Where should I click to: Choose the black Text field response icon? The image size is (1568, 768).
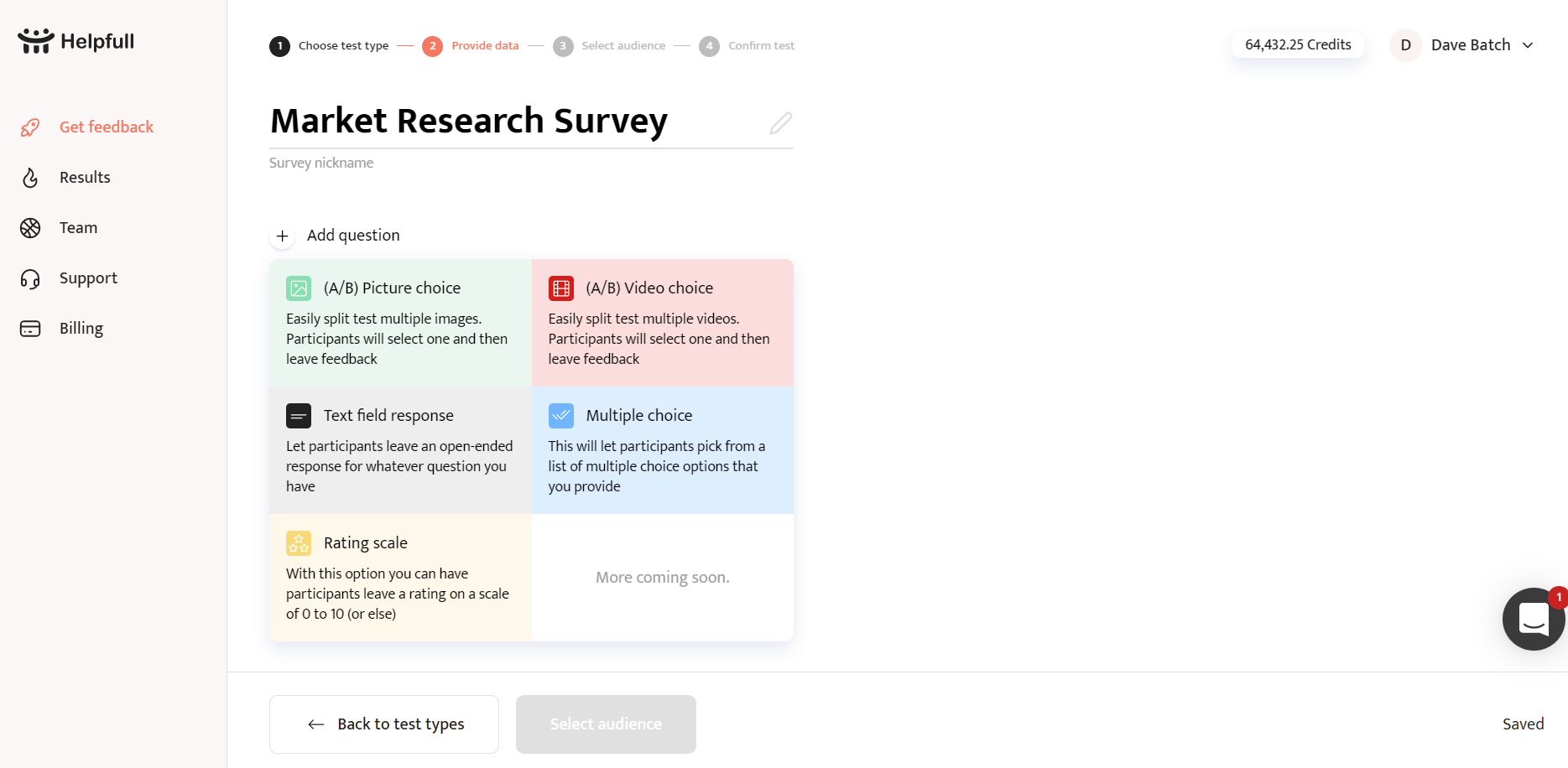299,416
